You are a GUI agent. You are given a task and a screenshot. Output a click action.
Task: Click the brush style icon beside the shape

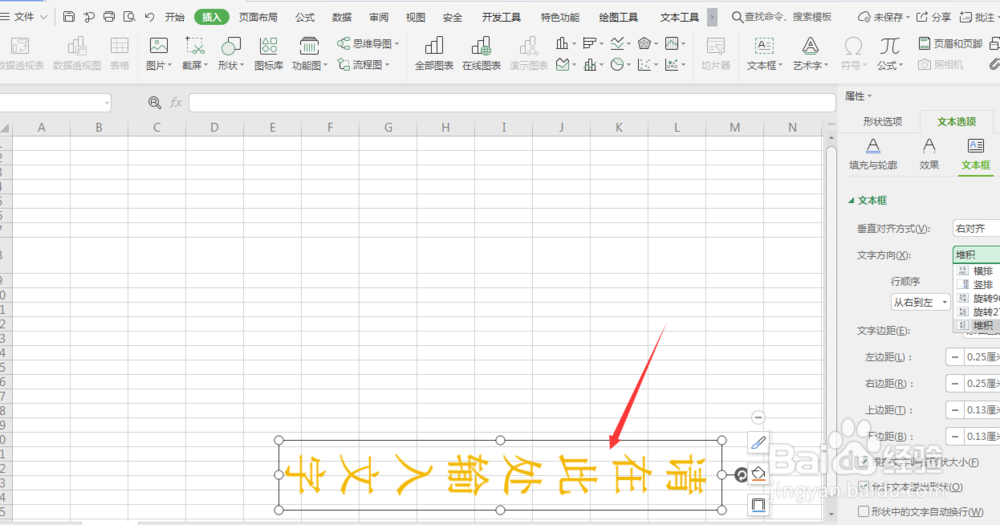758,443
